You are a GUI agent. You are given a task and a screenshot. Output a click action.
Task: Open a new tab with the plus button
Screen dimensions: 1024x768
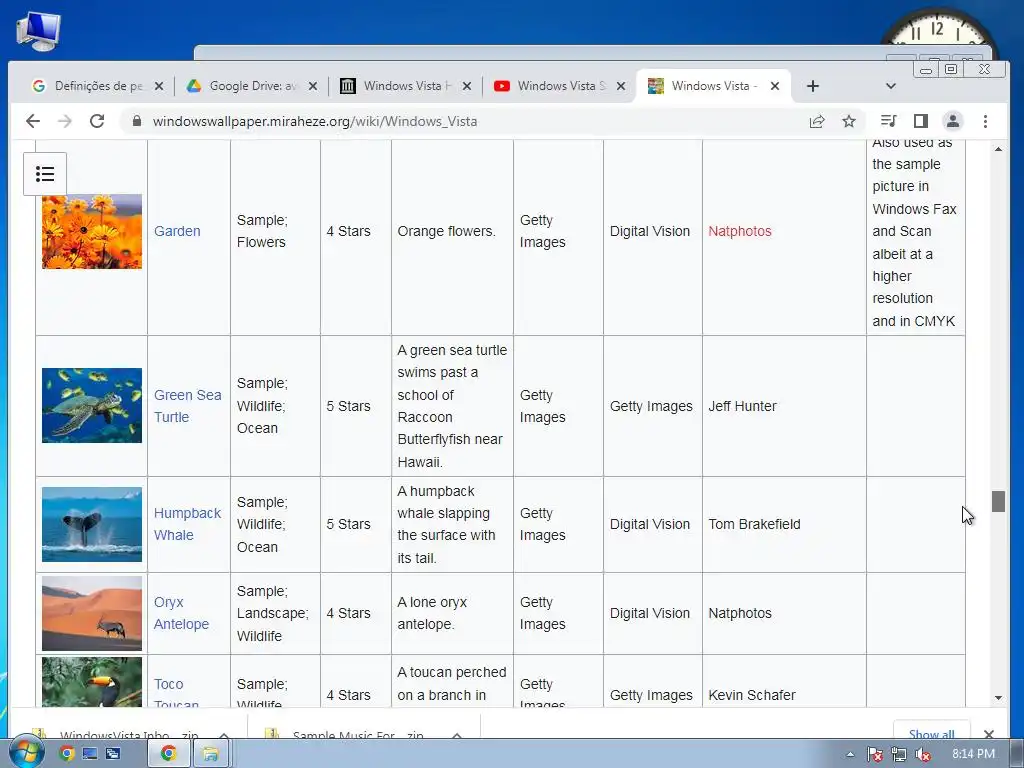812,86
